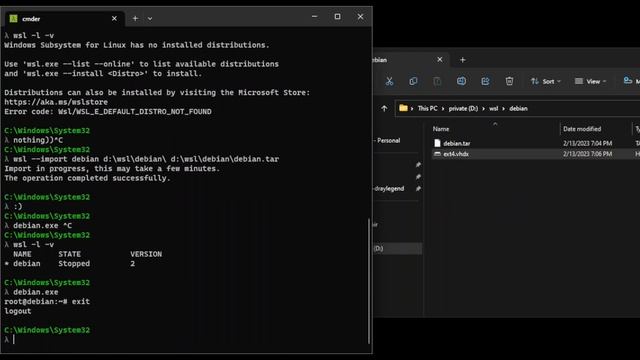Viewport: 640px width, 360px height.
Task: Click date 2/13/2023 7:04 PM of debian.tar
Action: (587, 143)
